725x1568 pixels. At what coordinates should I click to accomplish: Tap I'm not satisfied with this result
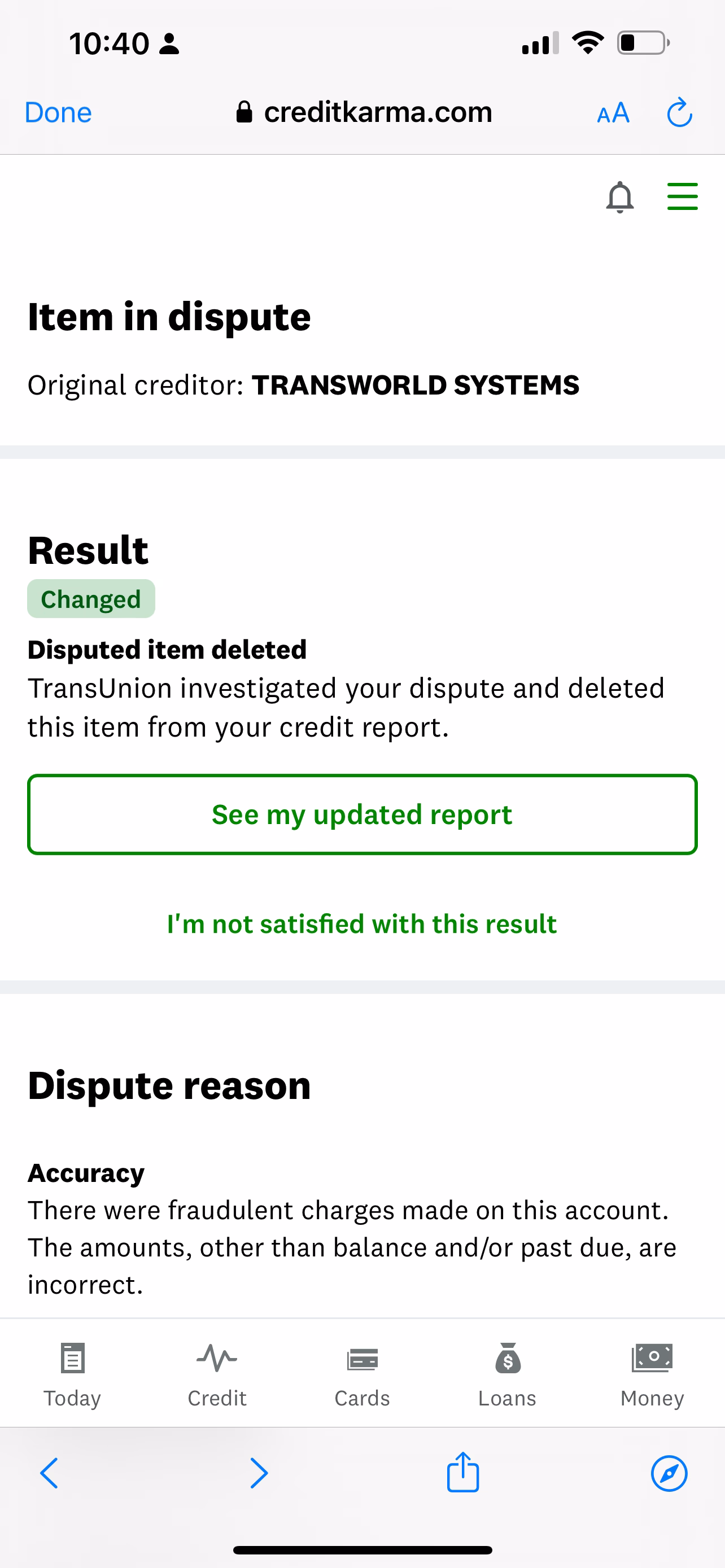[x=362, y=924]
